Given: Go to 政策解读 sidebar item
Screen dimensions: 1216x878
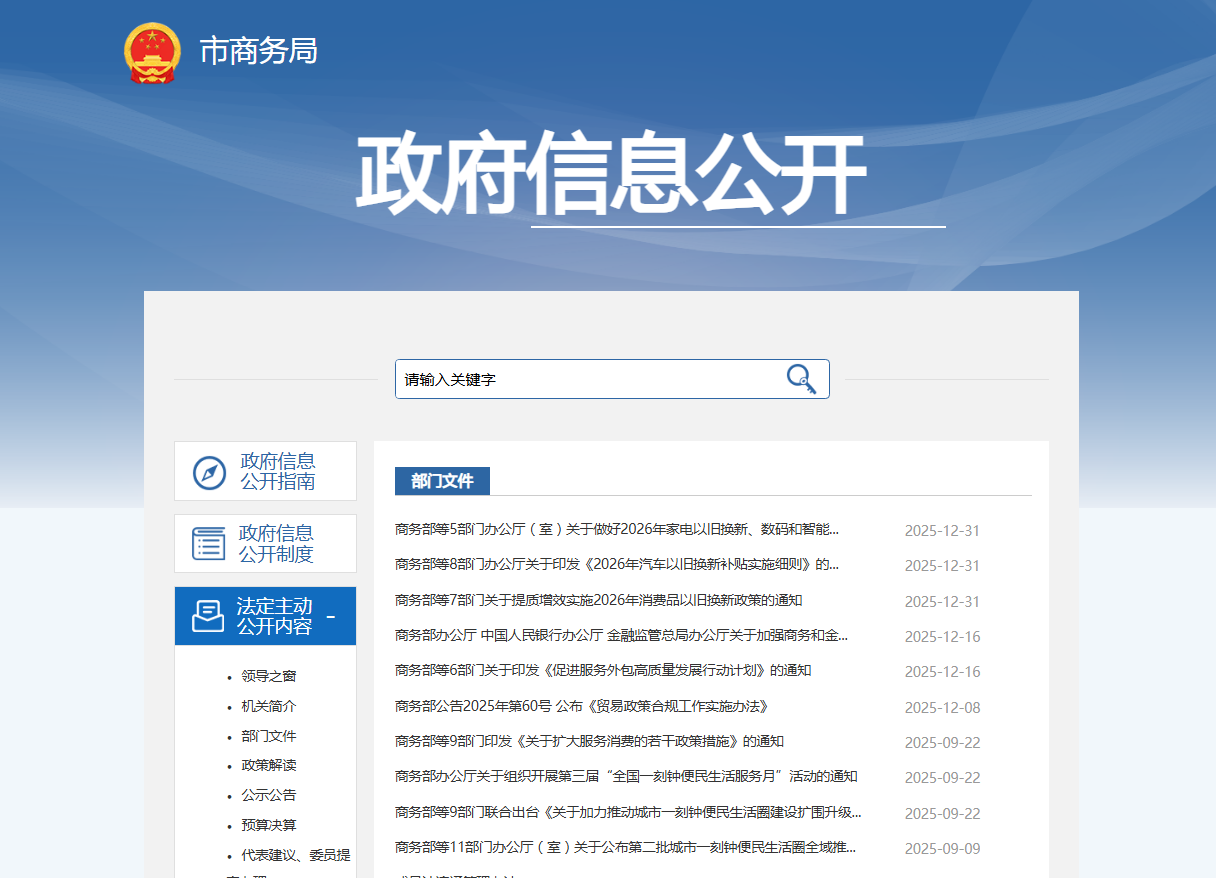Looking at the screenshot, I should [x=268, y=765].
